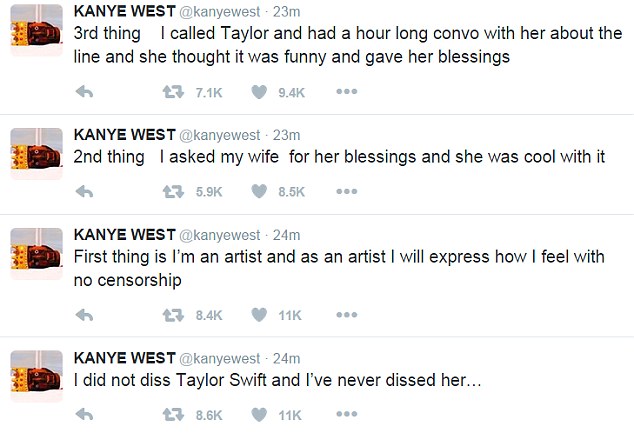Show more actions on 'did not diss' tweet
Viewport: 634px width, 433px height.
click(x=347, y=413)
